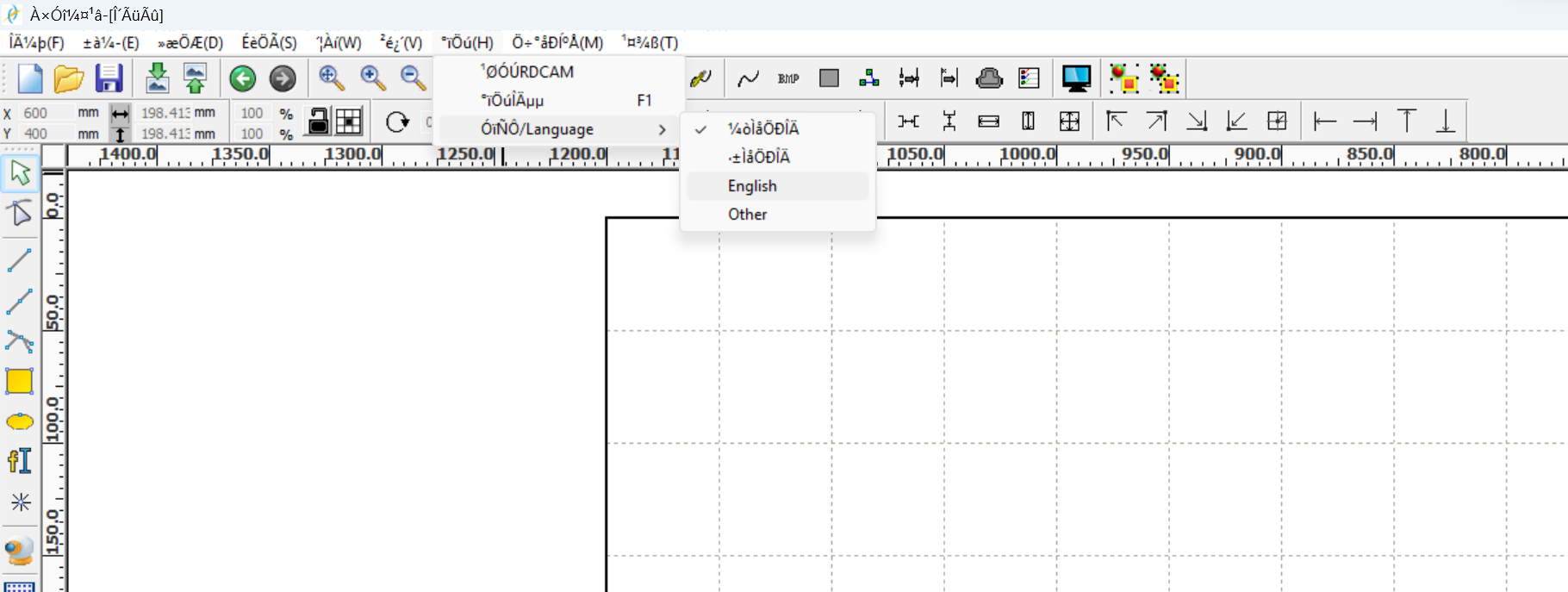
Task: Choose the second Chinese language option
Action: pyautogui.click(x=759, y=157)
